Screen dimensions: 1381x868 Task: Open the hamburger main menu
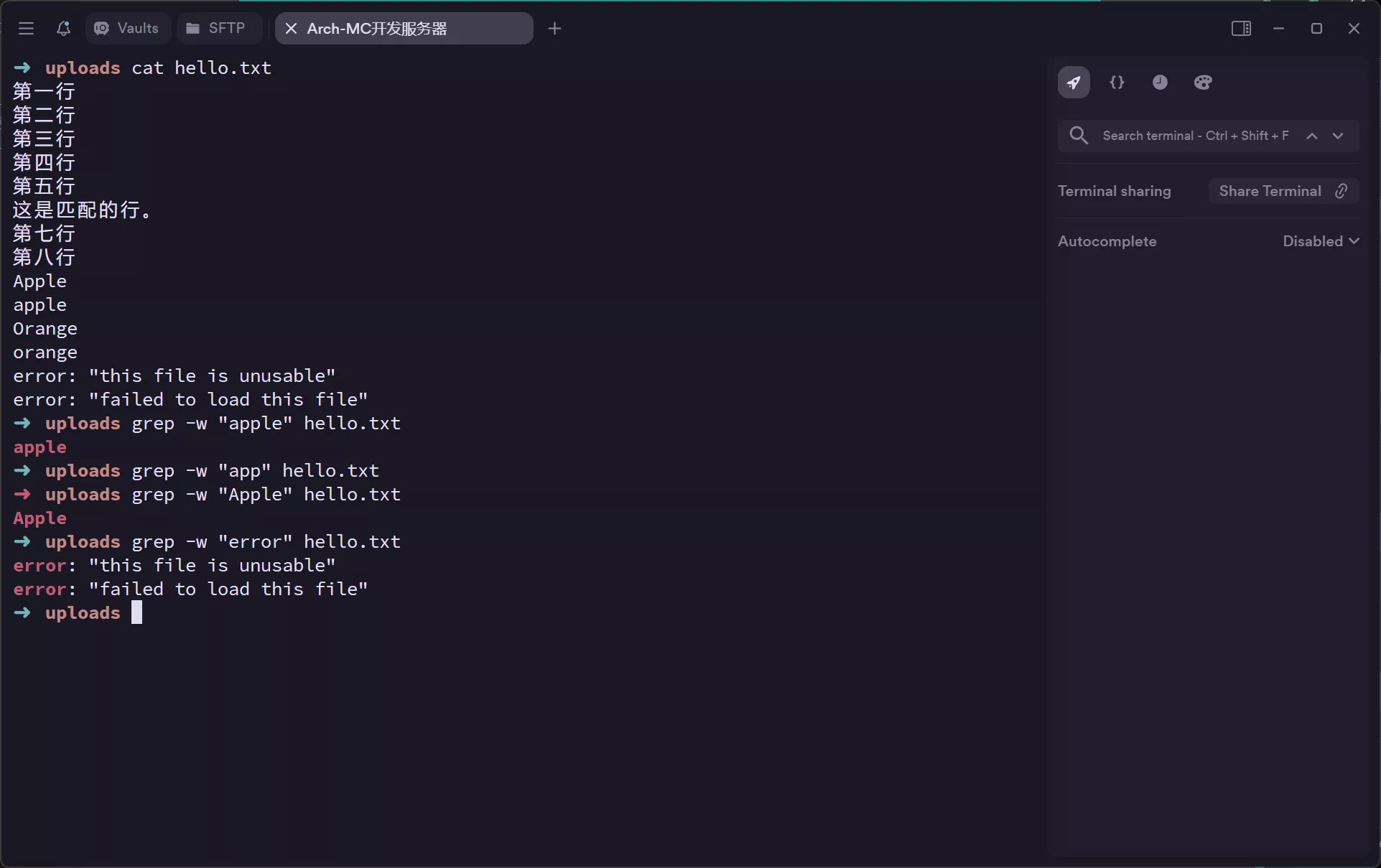(27, 29)
